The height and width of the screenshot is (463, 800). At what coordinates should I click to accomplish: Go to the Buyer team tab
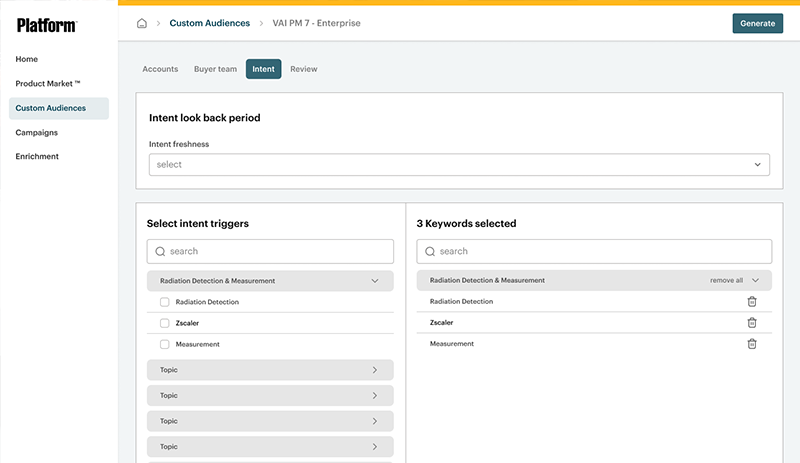tap(215, 69)
